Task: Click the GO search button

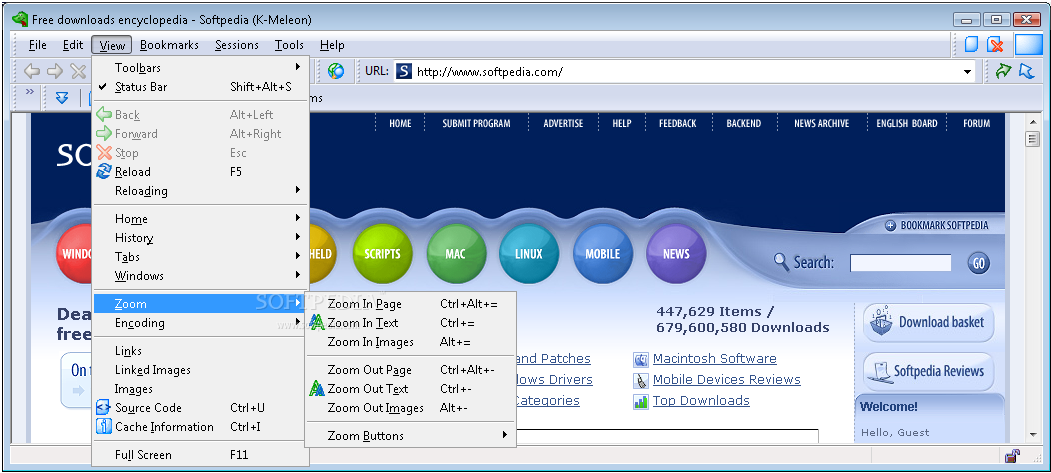Action: pos(979,263)
